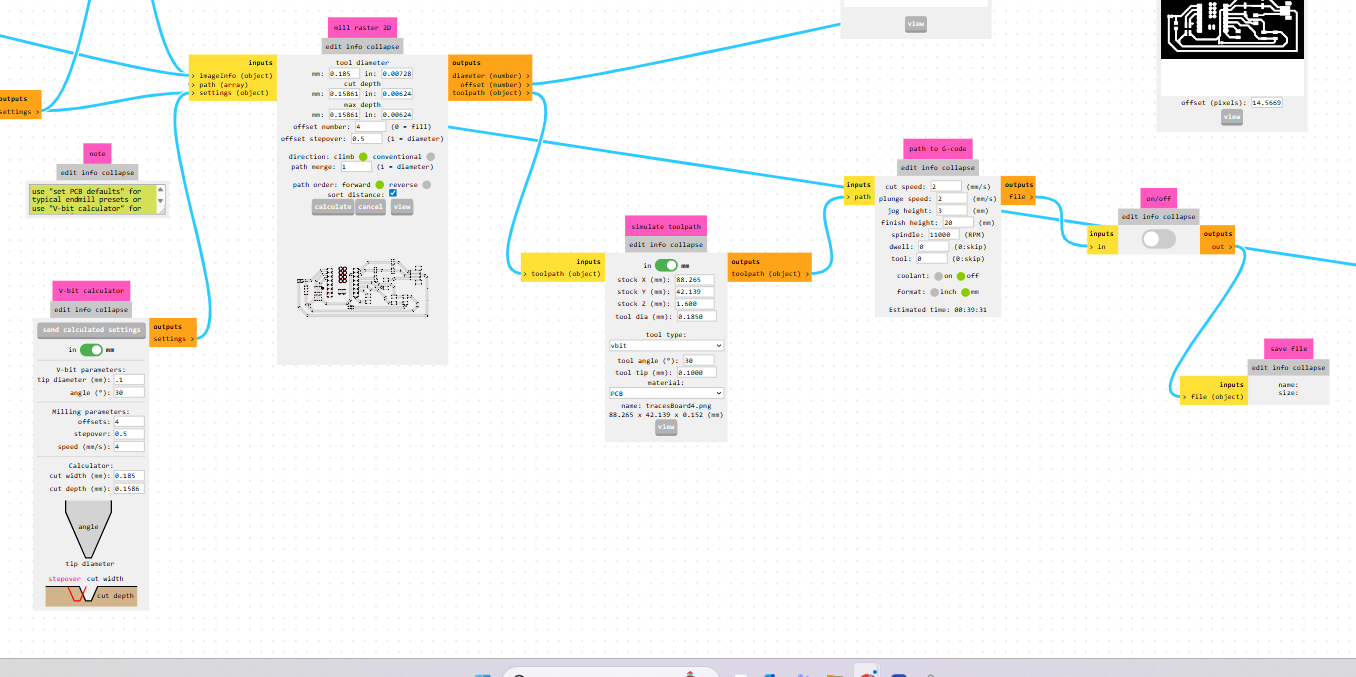Click offset stepover input field
The image size is (1356, 677).
pyautogui.click(x=367, y=139)
